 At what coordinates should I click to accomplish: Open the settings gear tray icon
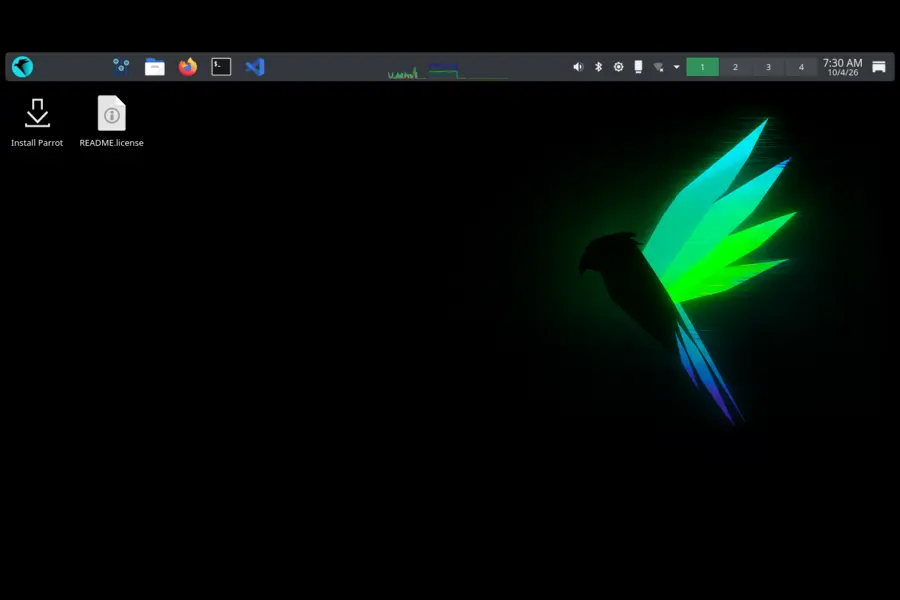coord(618,67)
